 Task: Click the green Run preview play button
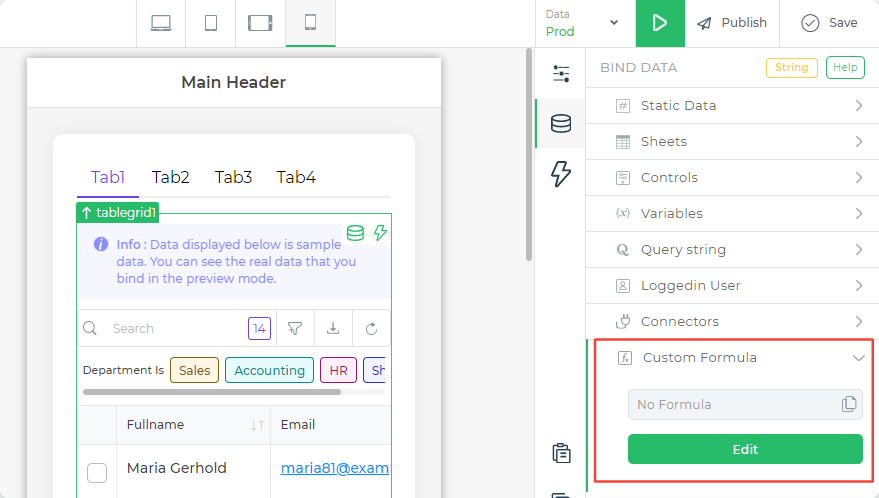660,23
